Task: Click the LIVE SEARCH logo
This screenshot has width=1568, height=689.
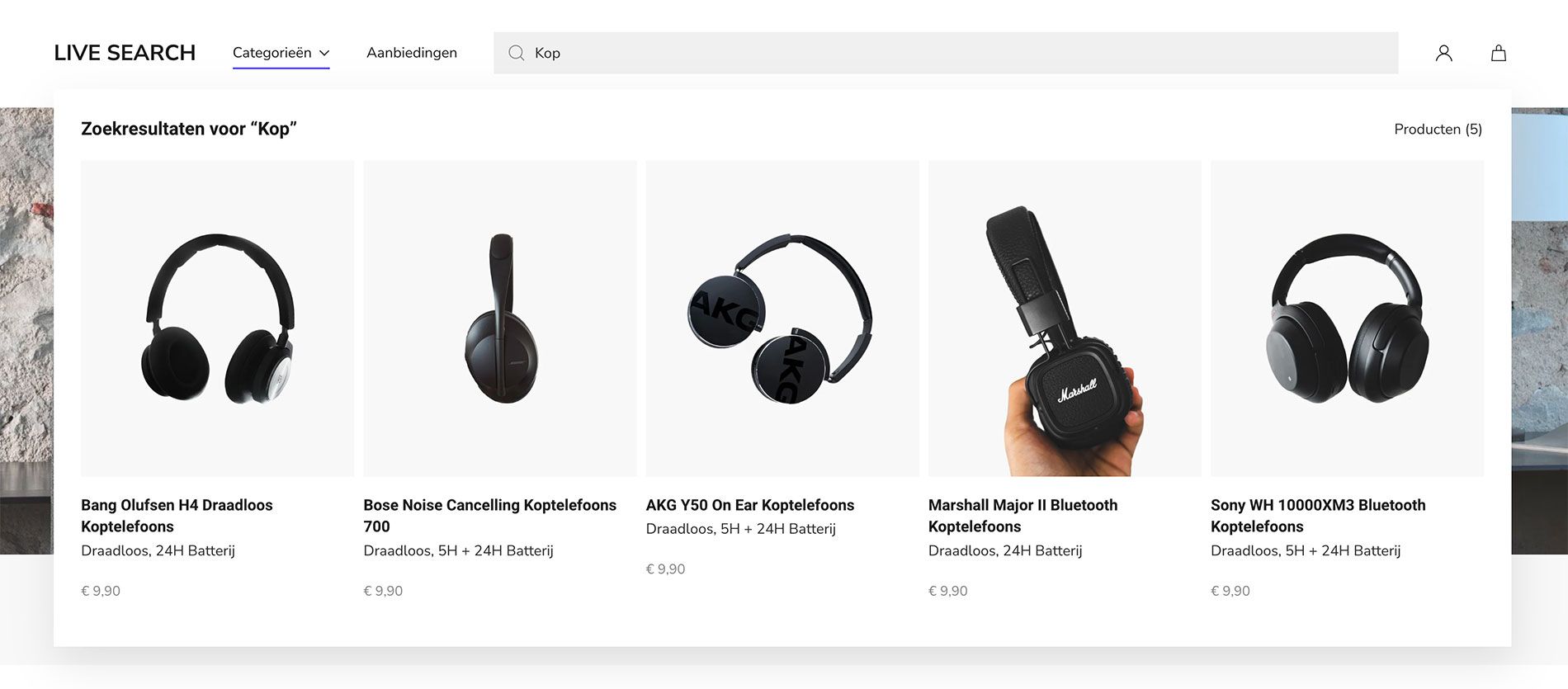Action: (125, 53)
